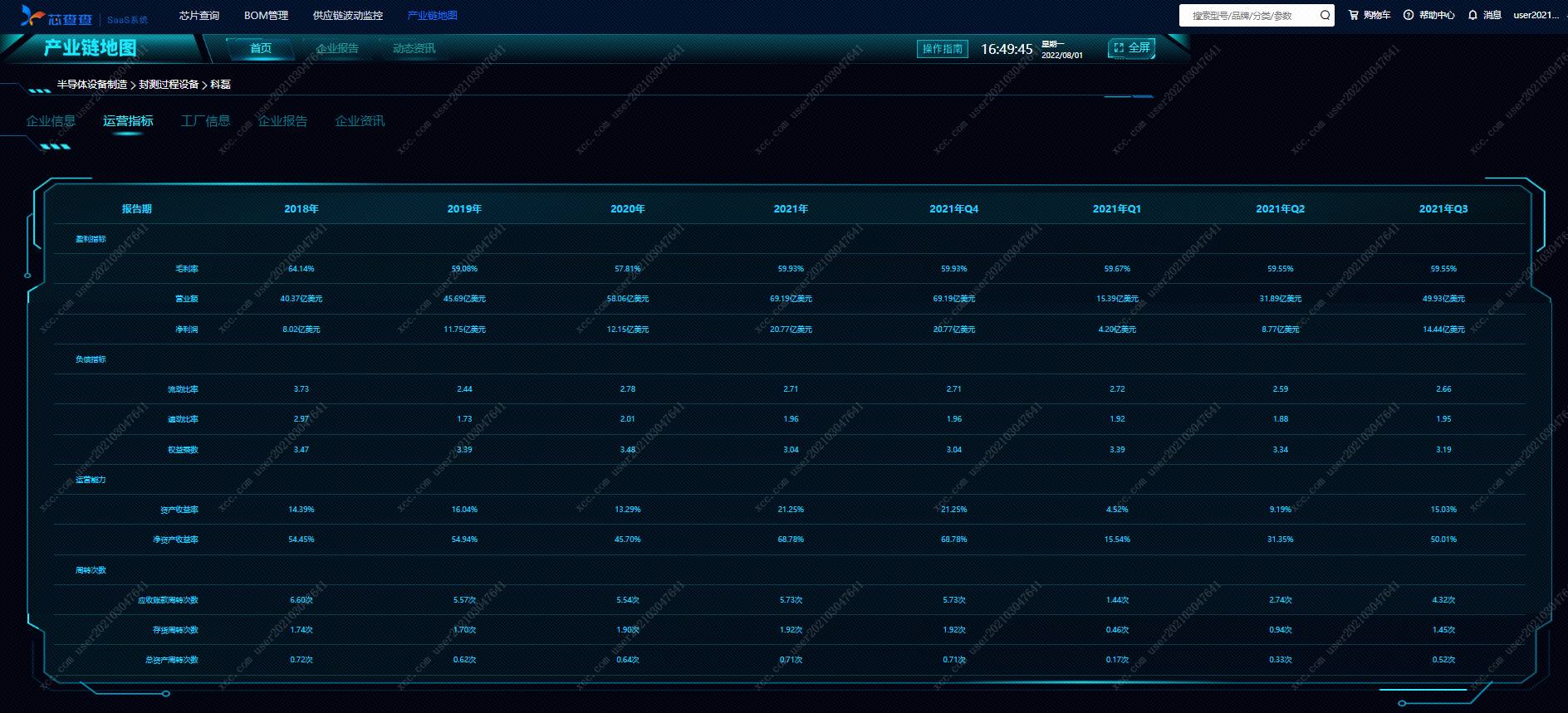
Task: Click breadcrumb 科磊
Action: [x=220, y=85]
